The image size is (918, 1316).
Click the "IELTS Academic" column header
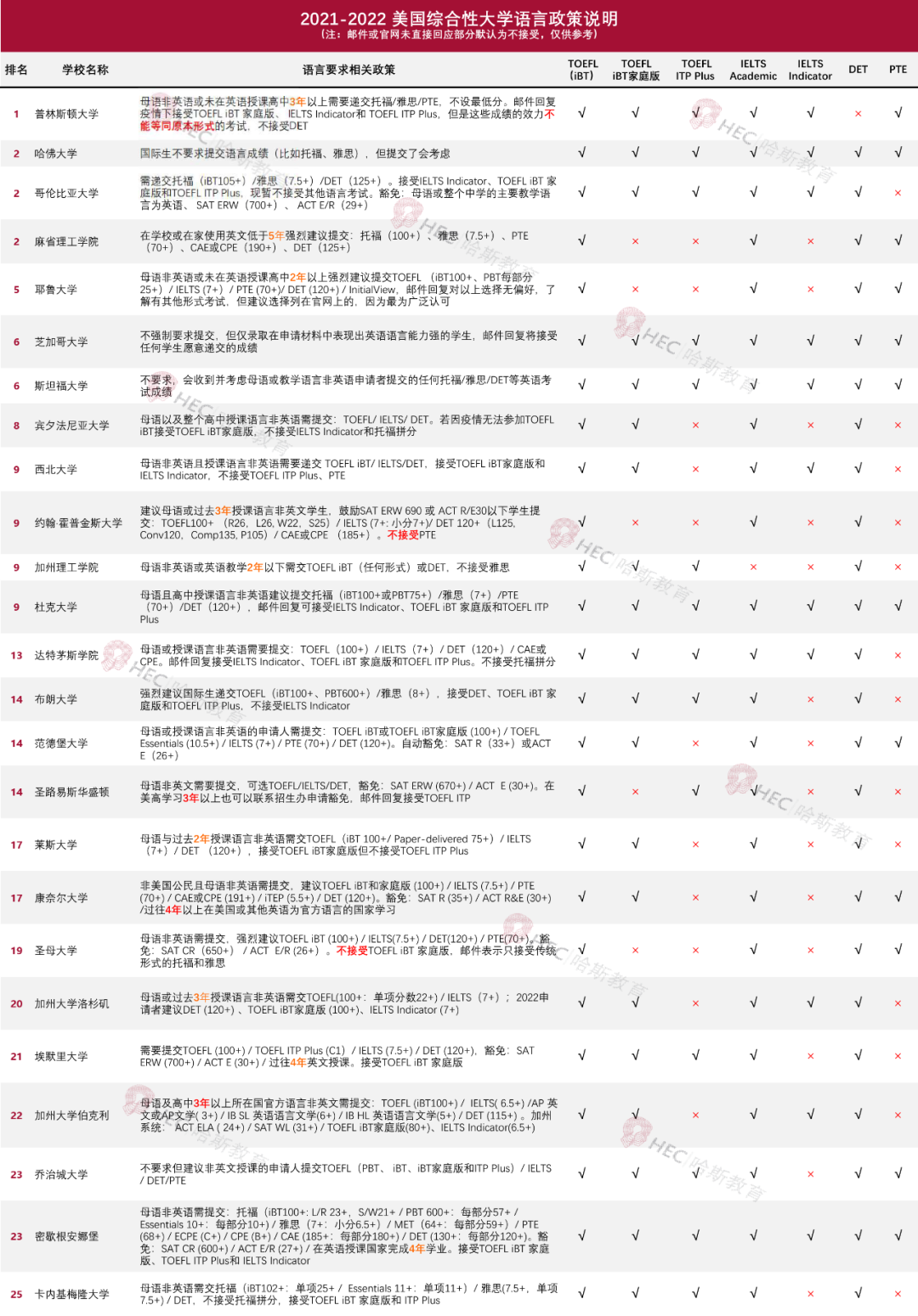click(x=753, y=70)
